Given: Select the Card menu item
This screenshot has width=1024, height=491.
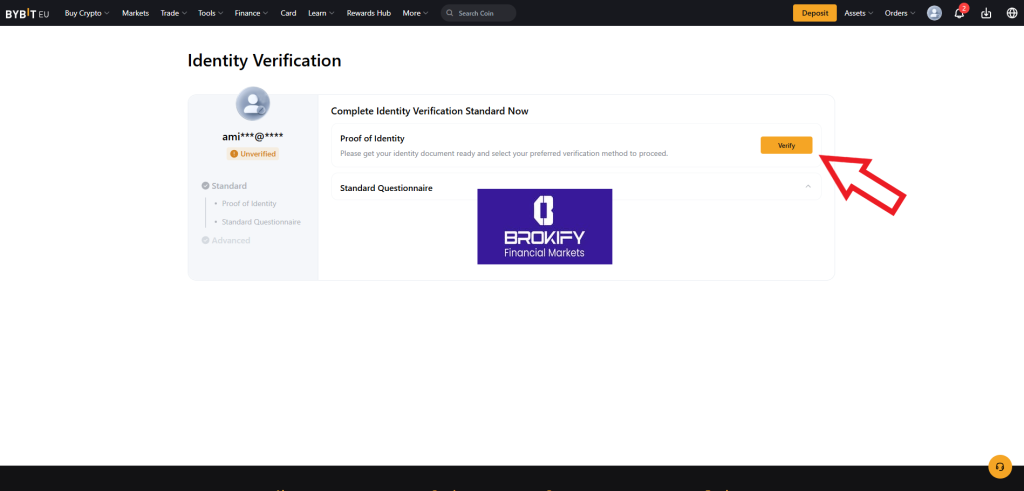Looking at the screenshot, I should point(288,13).
